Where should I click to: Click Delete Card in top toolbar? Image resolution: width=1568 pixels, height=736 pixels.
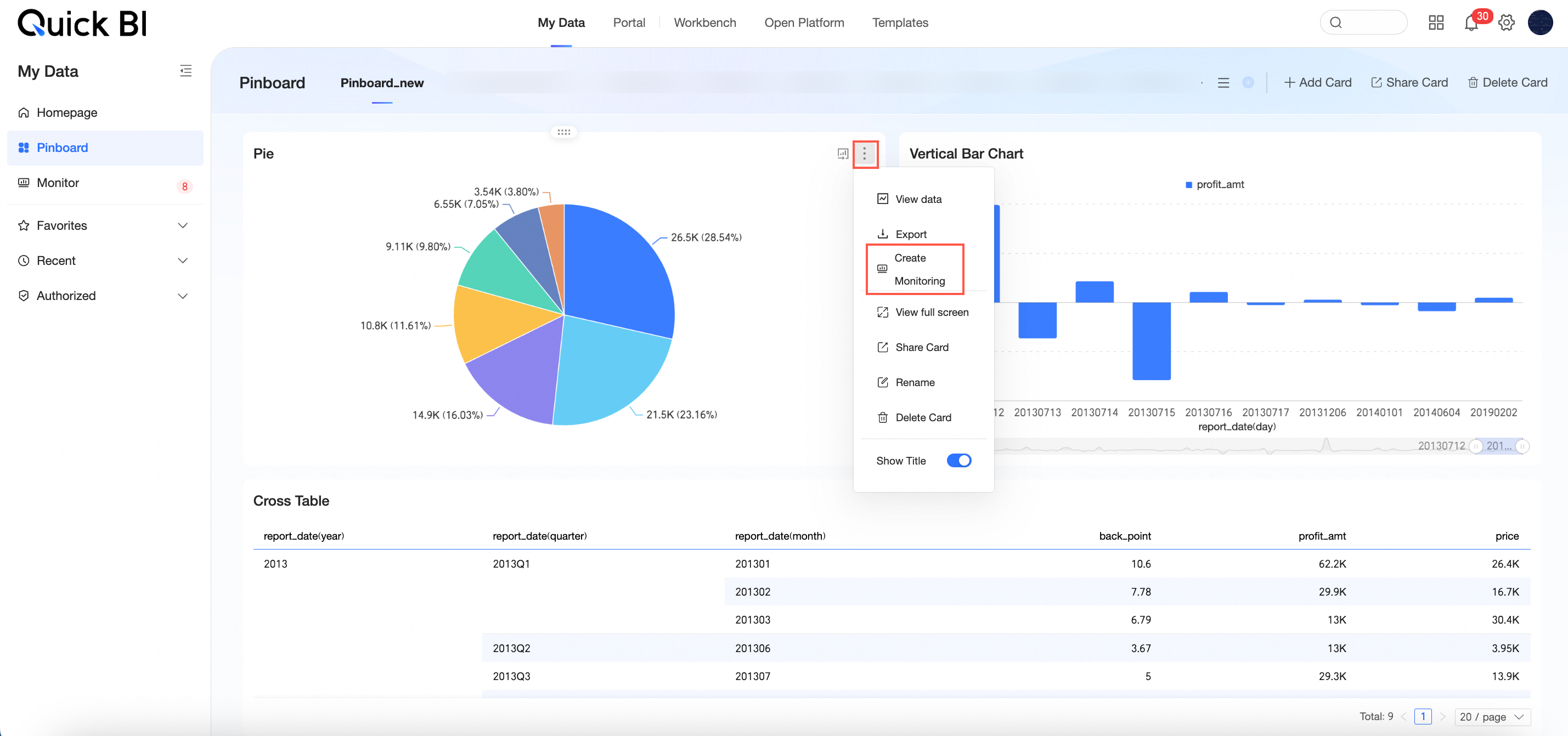tap(1507, 83)
